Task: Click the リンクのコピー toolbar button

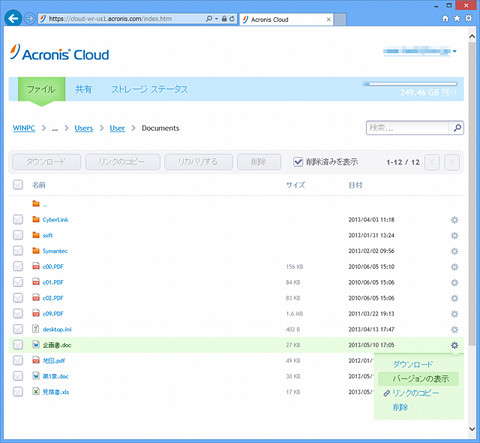Action: click(x=122, y=162)
